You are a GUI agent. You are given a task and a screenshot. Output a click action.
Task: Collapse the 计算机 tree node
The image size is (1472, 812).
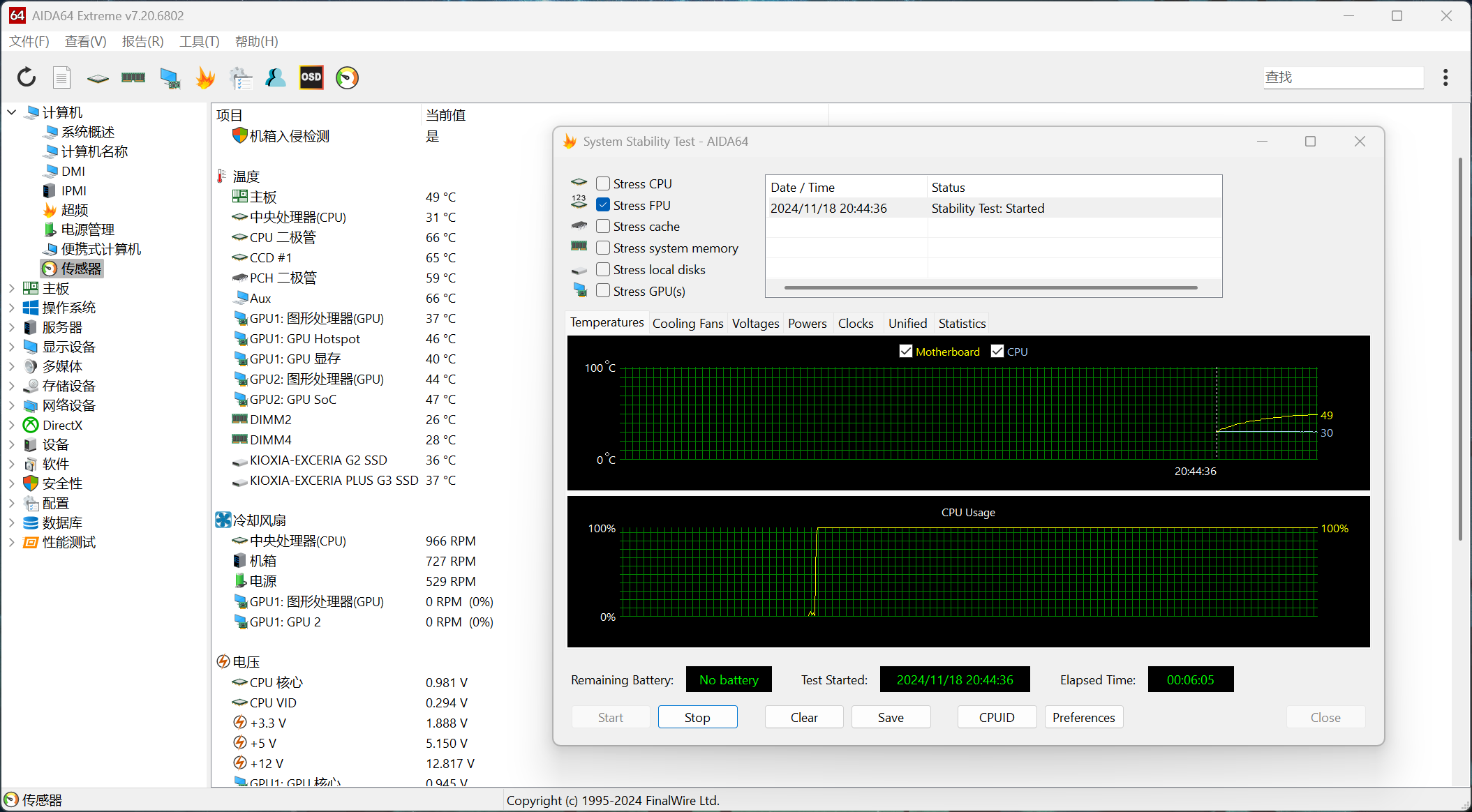click(x=12, y=112)
